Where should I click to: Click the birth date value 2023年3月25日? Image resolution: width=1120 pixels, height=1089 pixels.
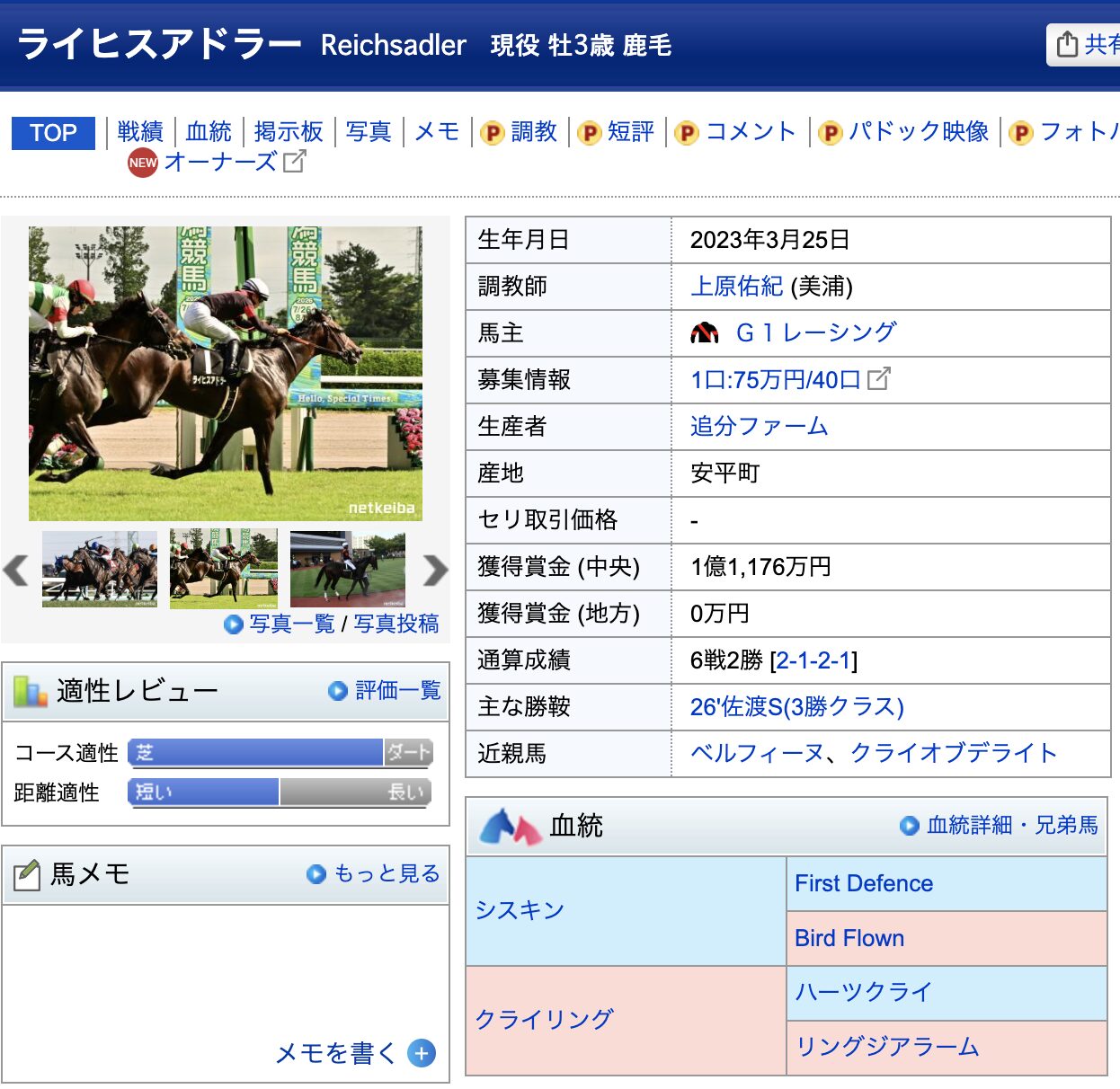pos(770,240)
